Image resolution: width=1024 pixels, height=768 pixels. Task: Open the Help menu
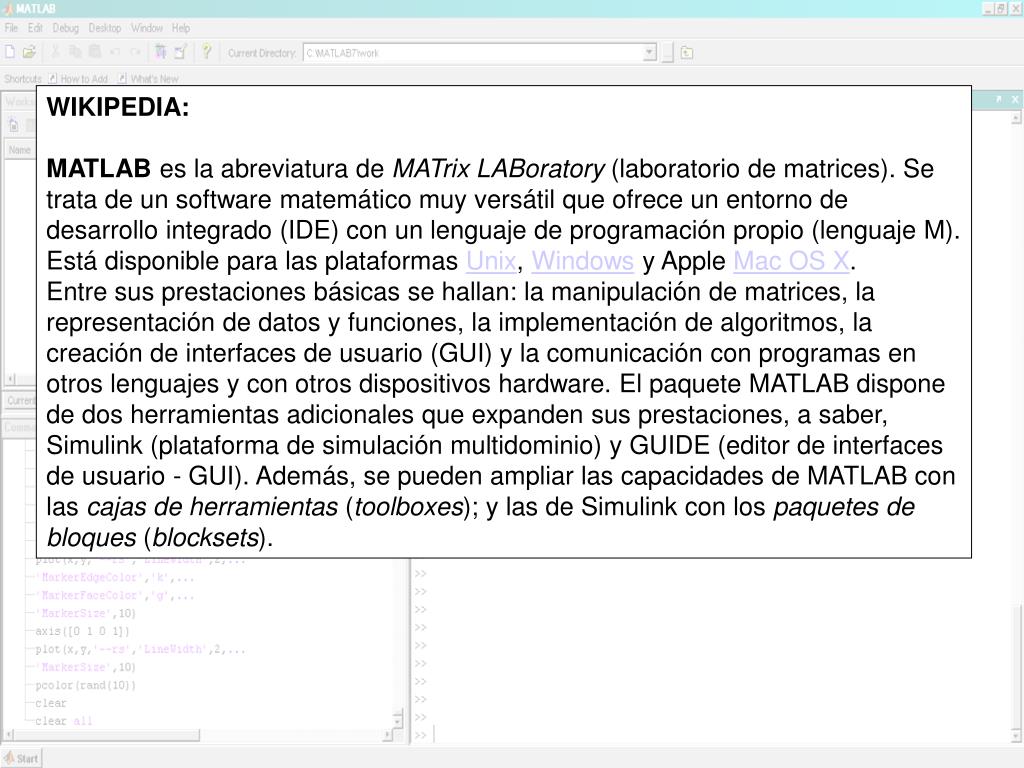coord(181,28)
